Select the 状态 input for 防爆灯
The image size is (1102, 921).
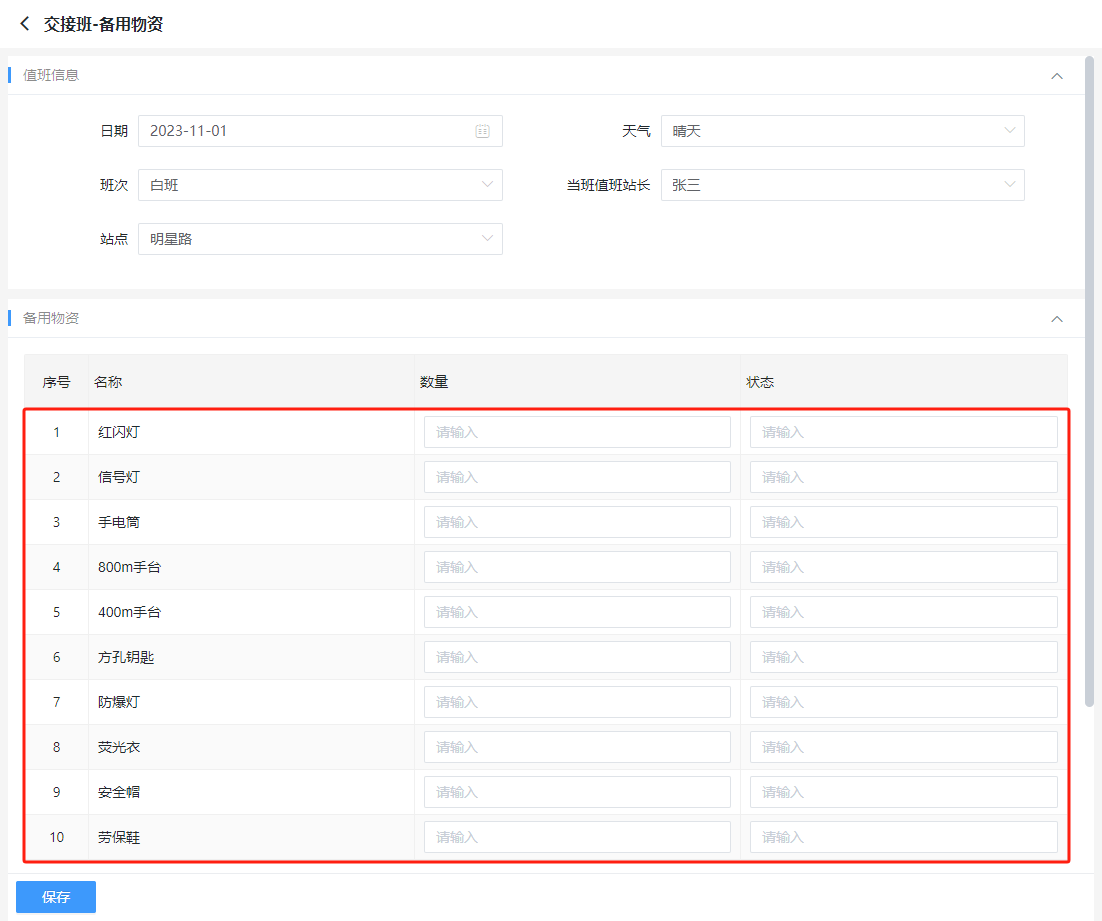tap(903, 702)
